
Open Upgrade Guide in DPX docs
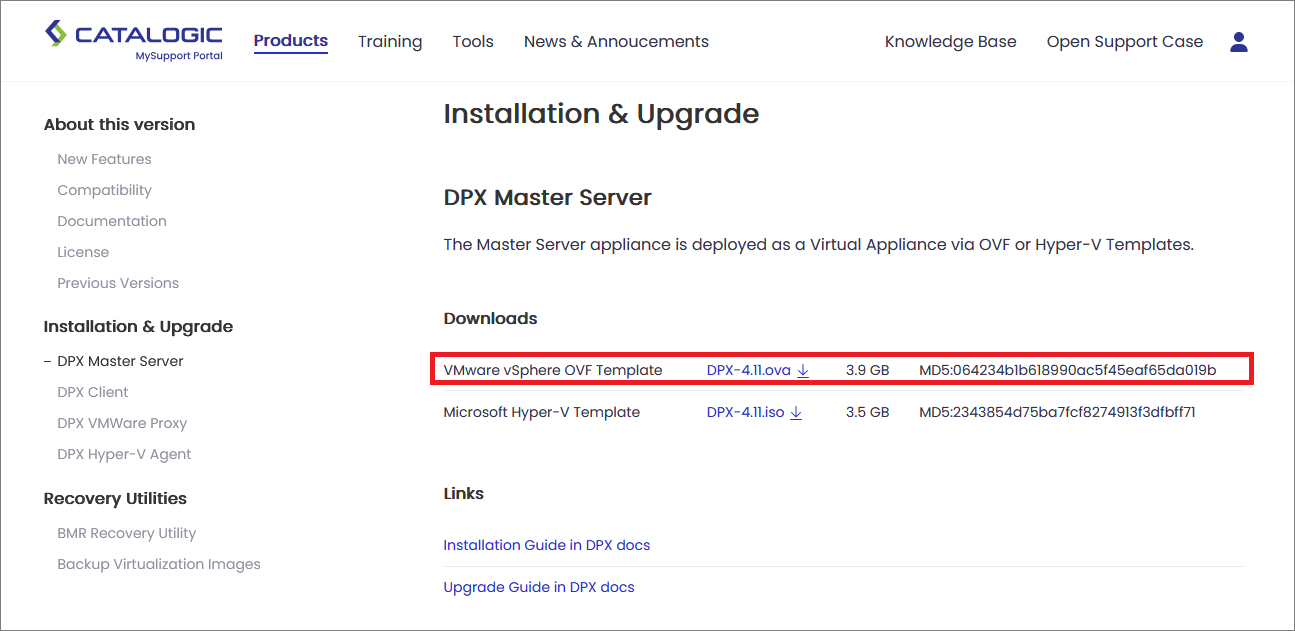pyautogui.click(x=538, y=587)
